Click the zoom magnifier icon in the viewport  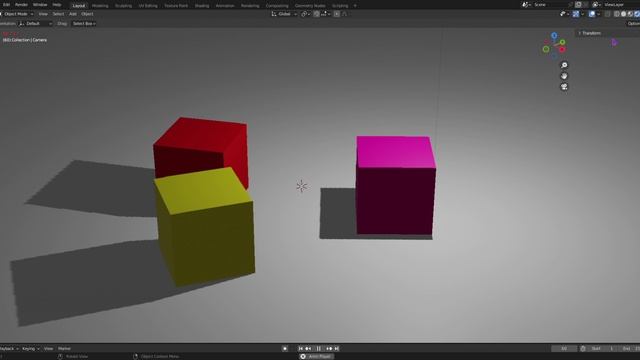pyautogui.click(x=564, y=65)
